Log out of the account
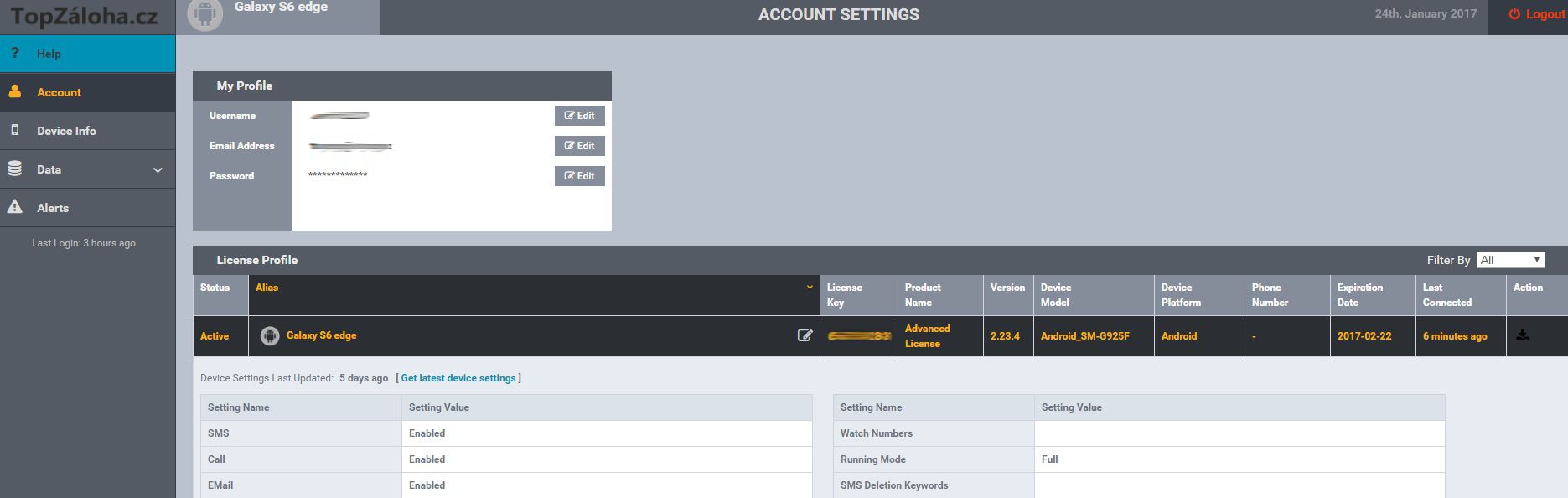This screenshot has height=498, width=1568. pos(1536,14)
